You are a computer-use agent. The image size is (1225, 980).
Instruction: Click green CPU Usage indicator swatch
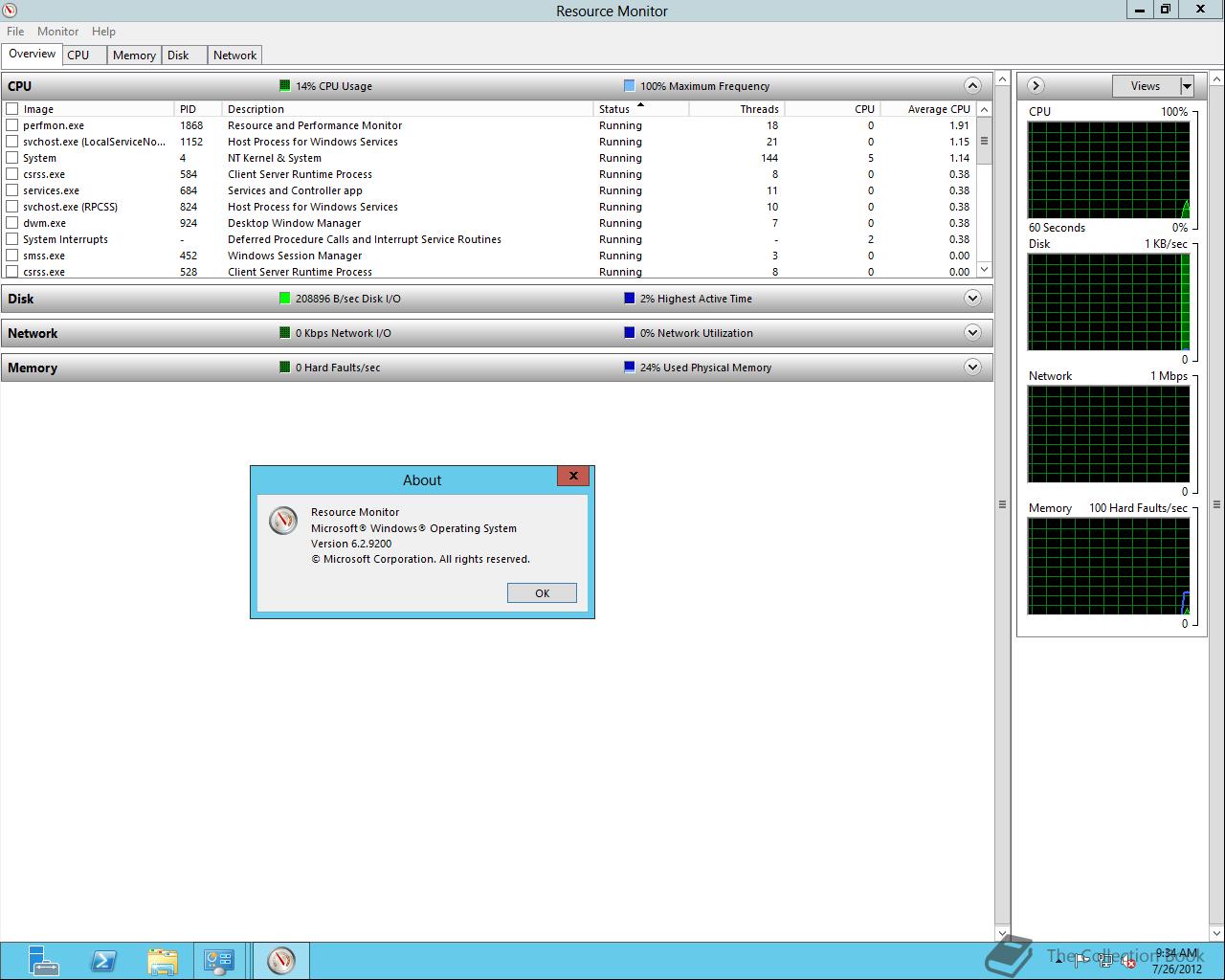[x=284, y=86]
